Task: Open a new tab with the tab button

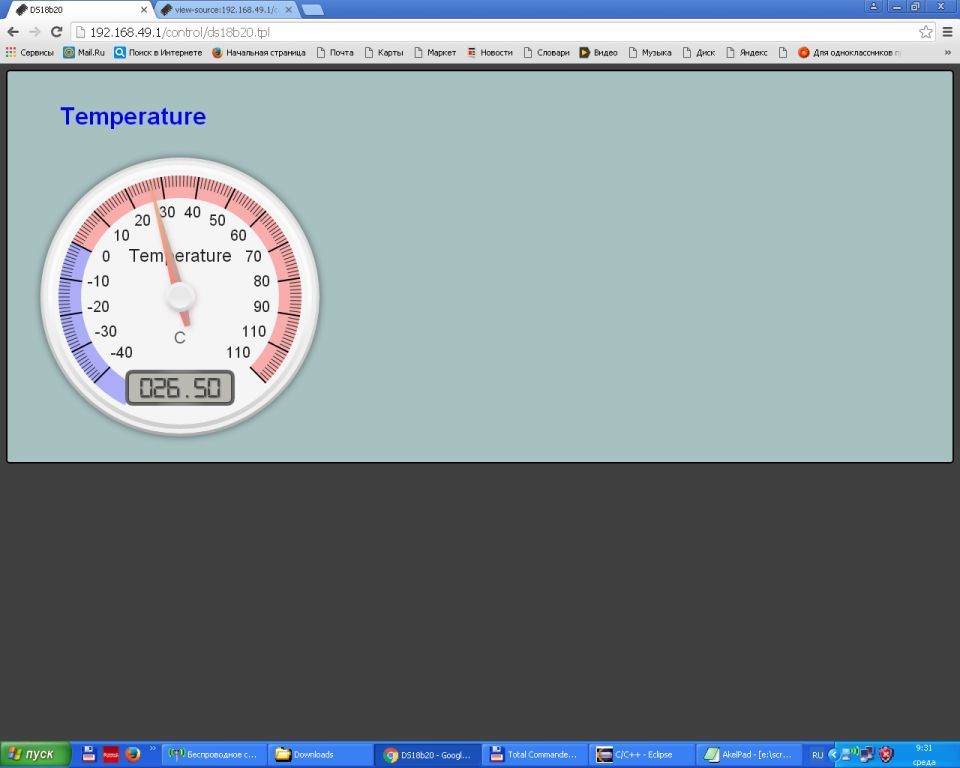Action: [x=312, y=10]
